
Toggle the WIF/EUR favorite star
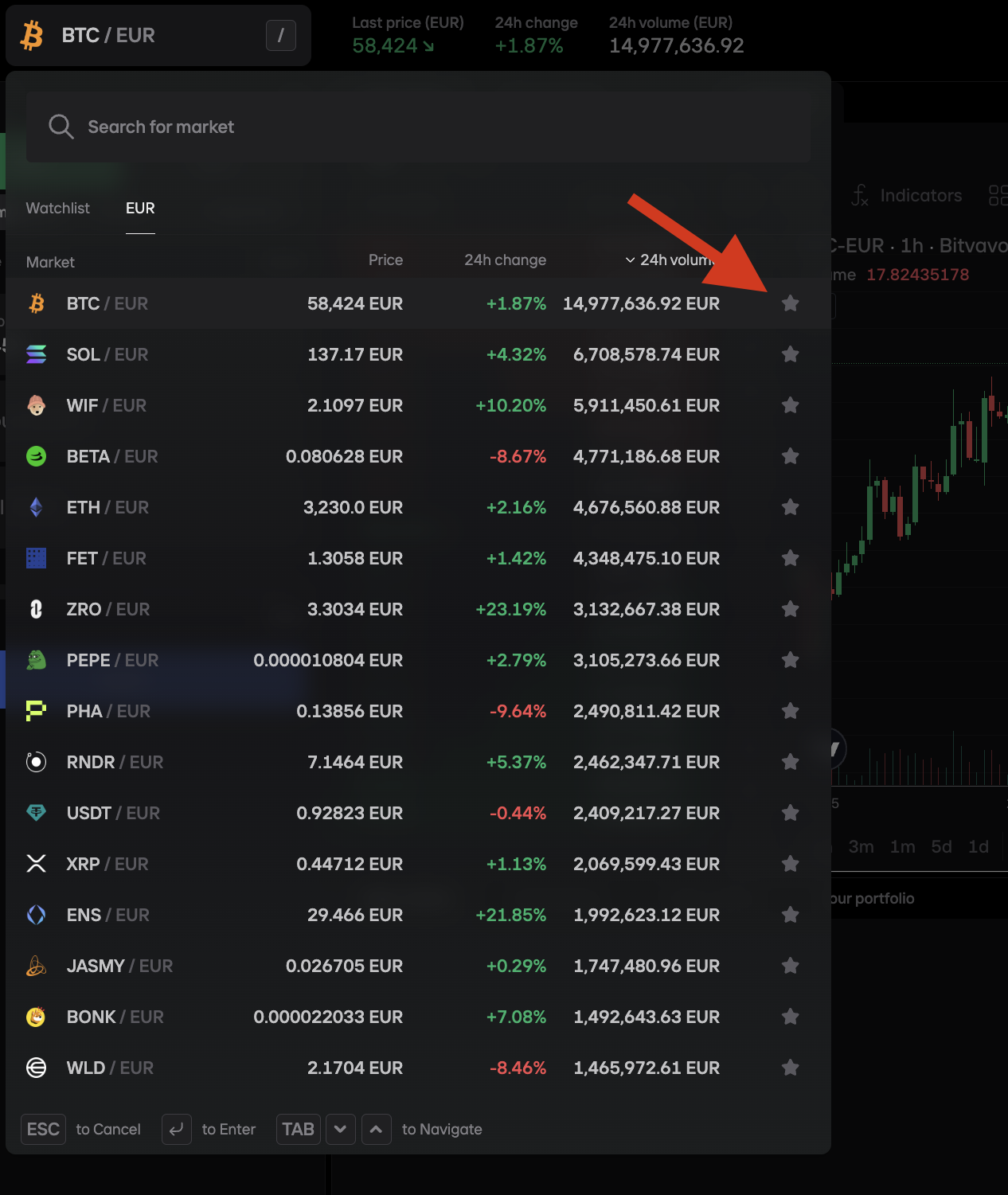click(790, 405)
